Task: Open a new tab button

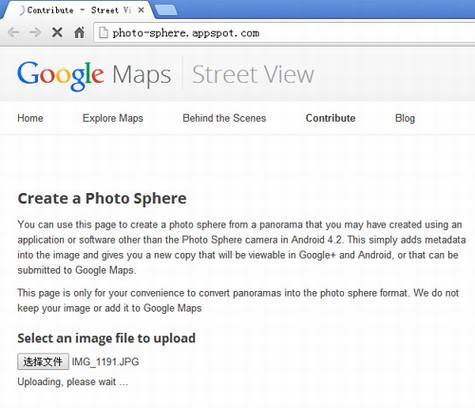Action: pyautogui.click(x=166, y=10)
